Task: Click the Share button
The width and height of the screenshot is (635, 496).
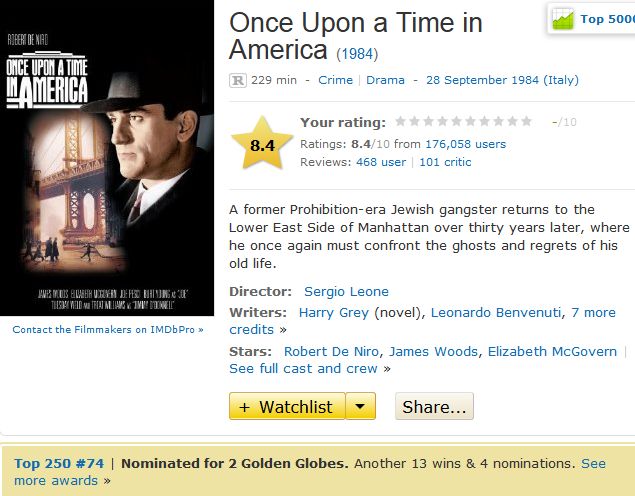Action: tap(434, 406)
